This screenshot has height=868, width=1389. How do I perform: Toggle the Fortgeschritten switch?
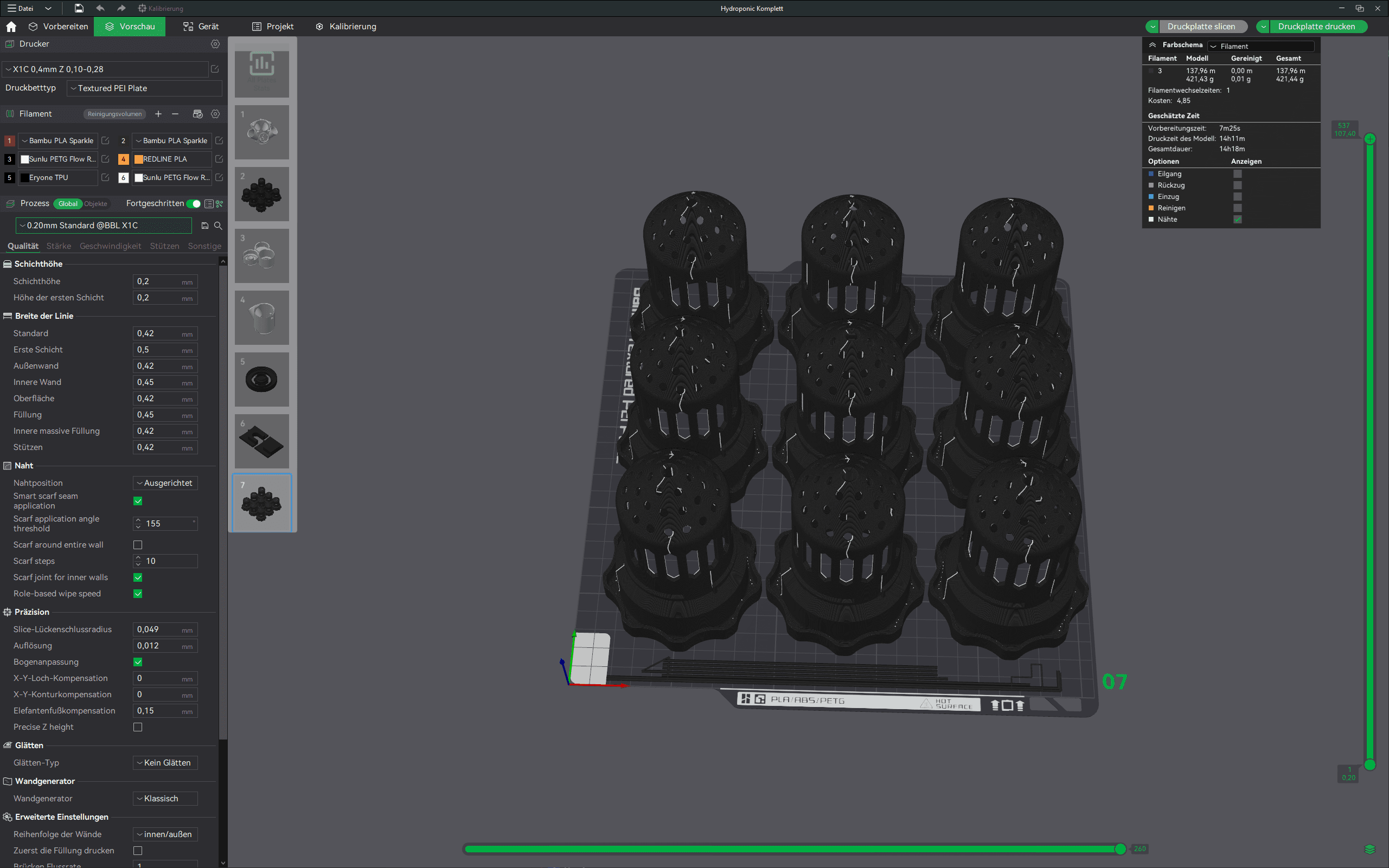(194, 204)
